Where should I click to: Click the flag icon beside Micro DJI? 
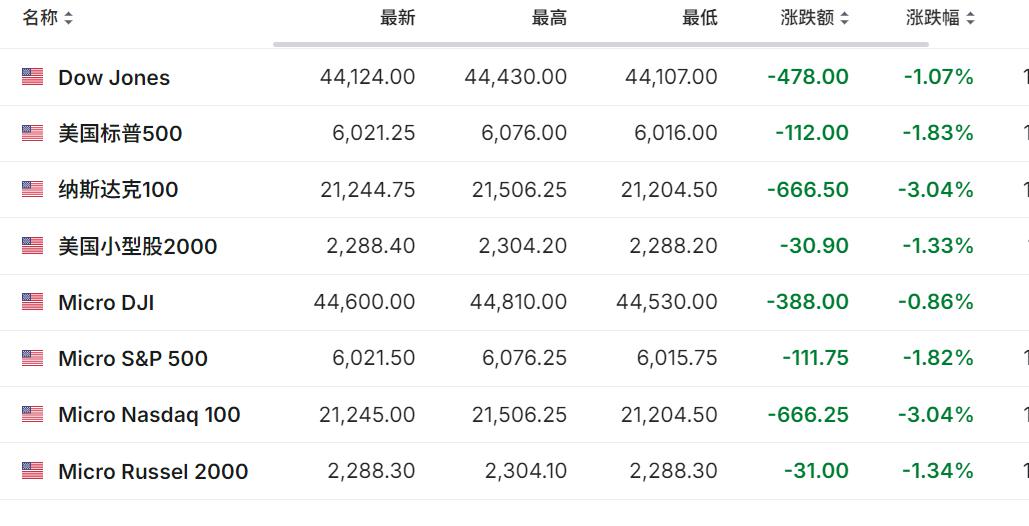(32, 302)
